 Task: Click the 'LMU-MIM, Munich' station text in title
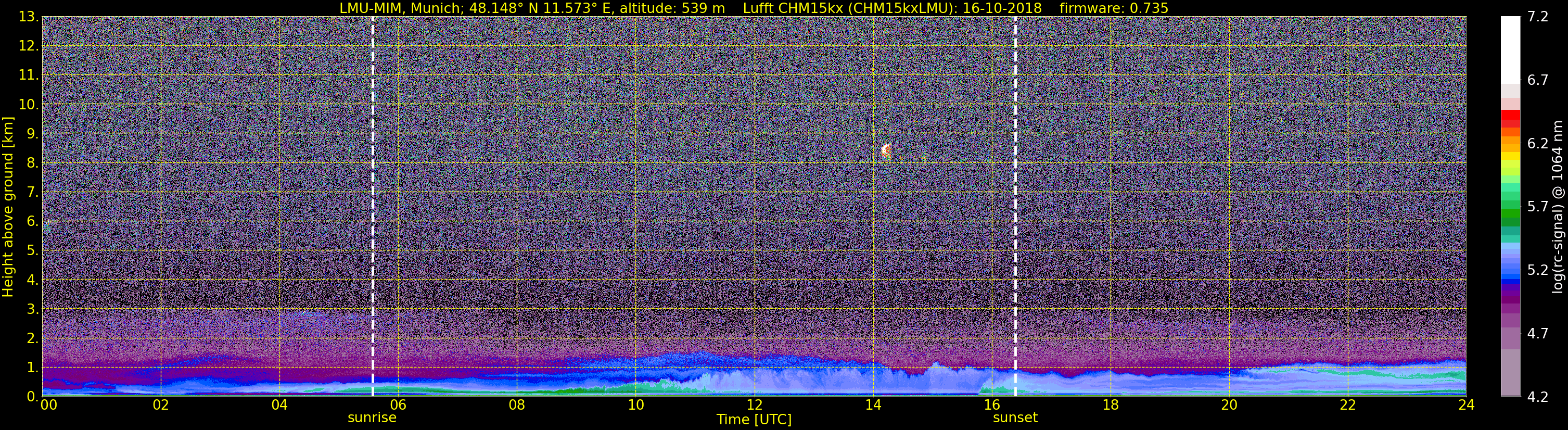(402, 8)
